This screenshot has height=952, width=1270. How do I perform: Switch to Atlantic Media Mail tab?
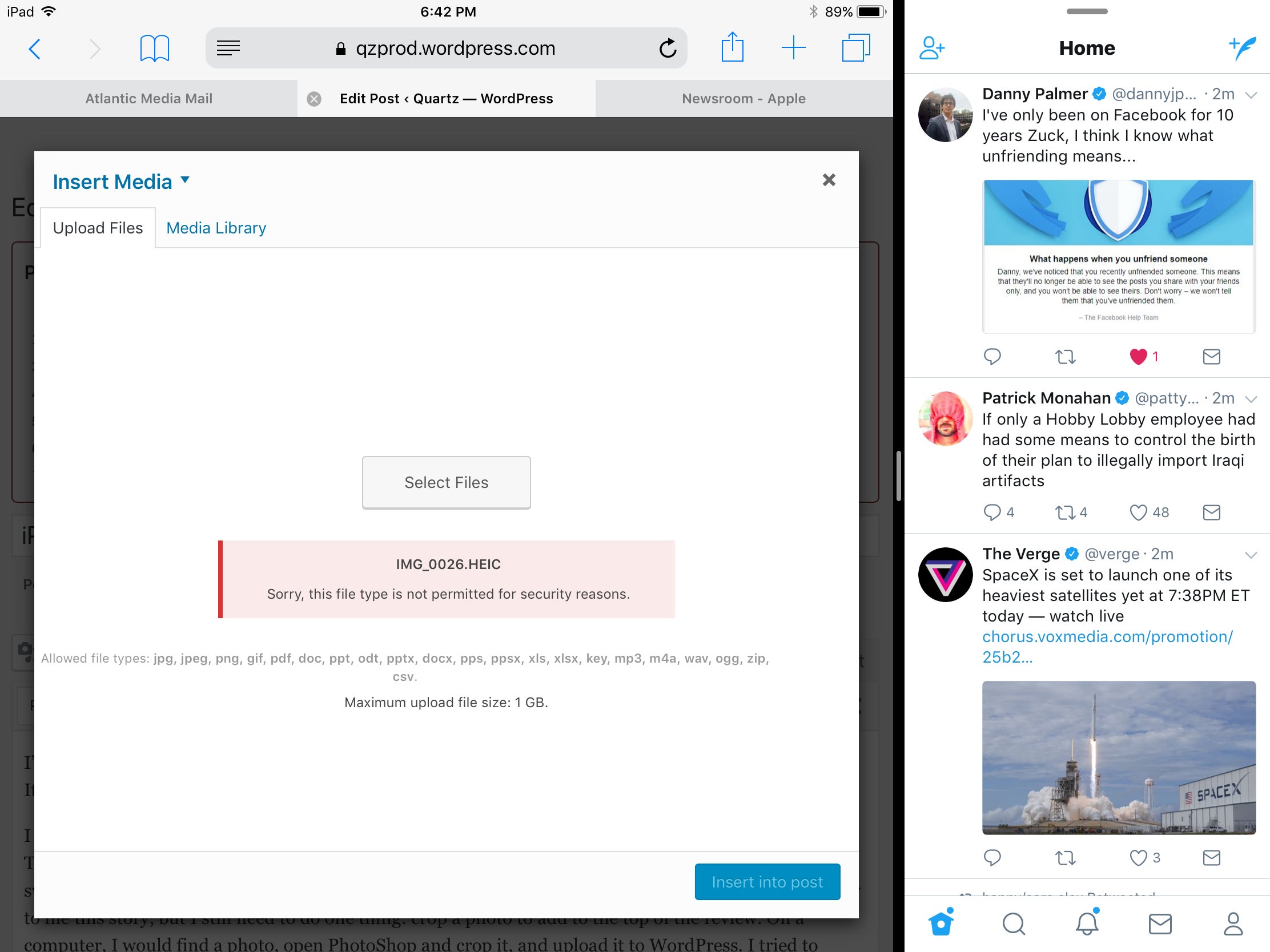tap(148, 99)
